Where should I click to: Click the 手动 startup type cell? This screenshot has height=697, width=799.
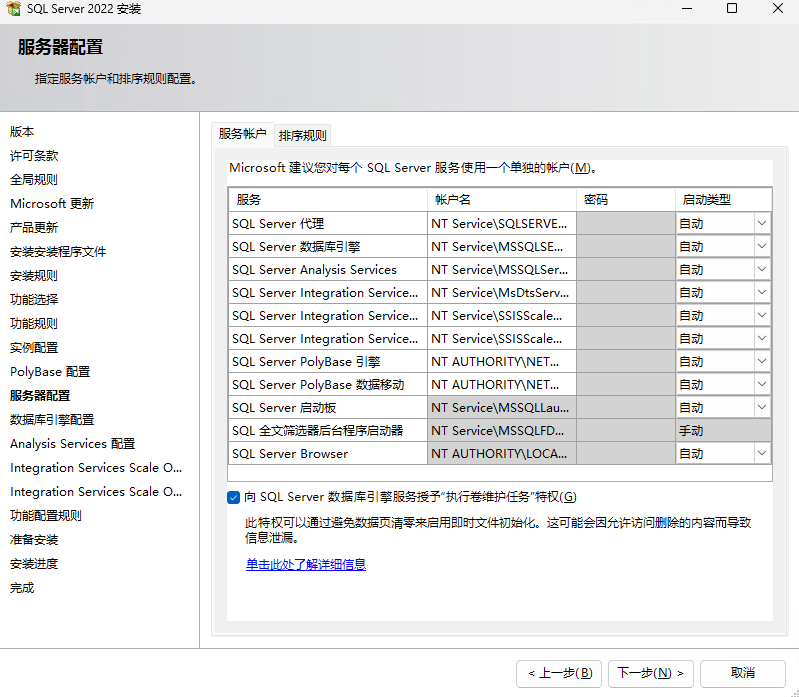tap(724, 431)
